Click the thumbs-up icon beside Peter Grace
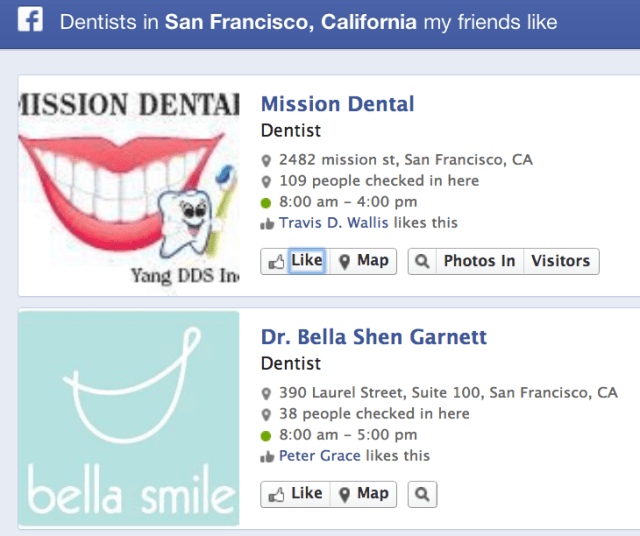 click(267, 457)
